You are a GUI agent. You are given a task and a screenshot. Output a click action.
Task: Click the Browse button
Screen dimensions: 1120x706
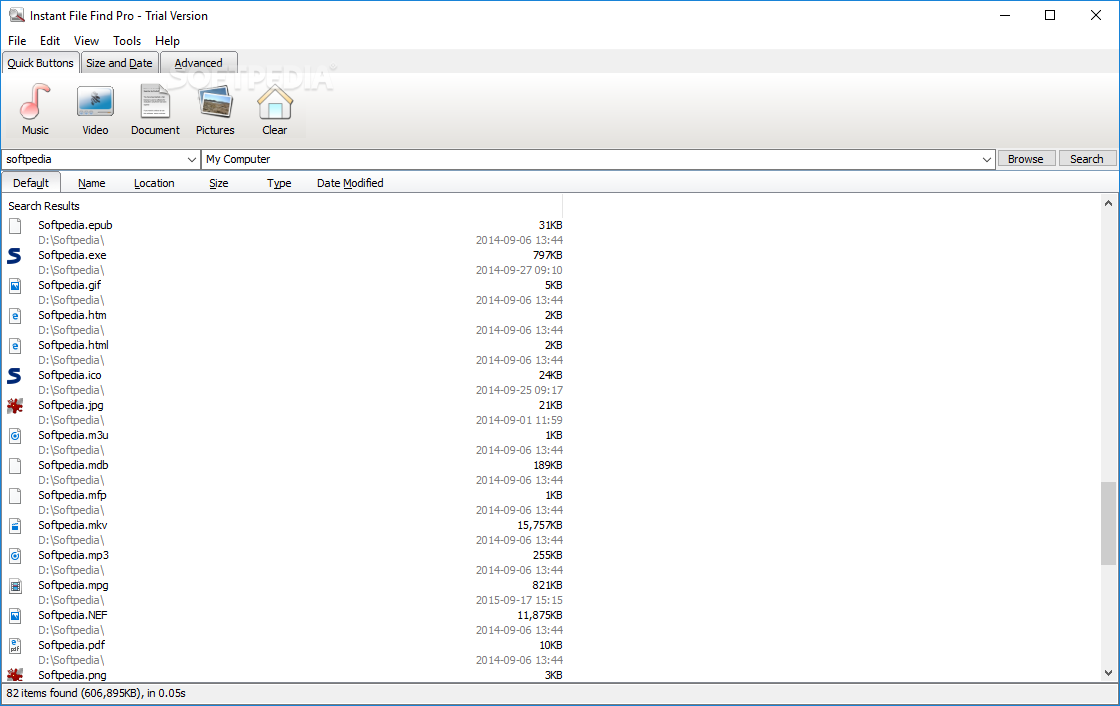(x=1026, y=159)
